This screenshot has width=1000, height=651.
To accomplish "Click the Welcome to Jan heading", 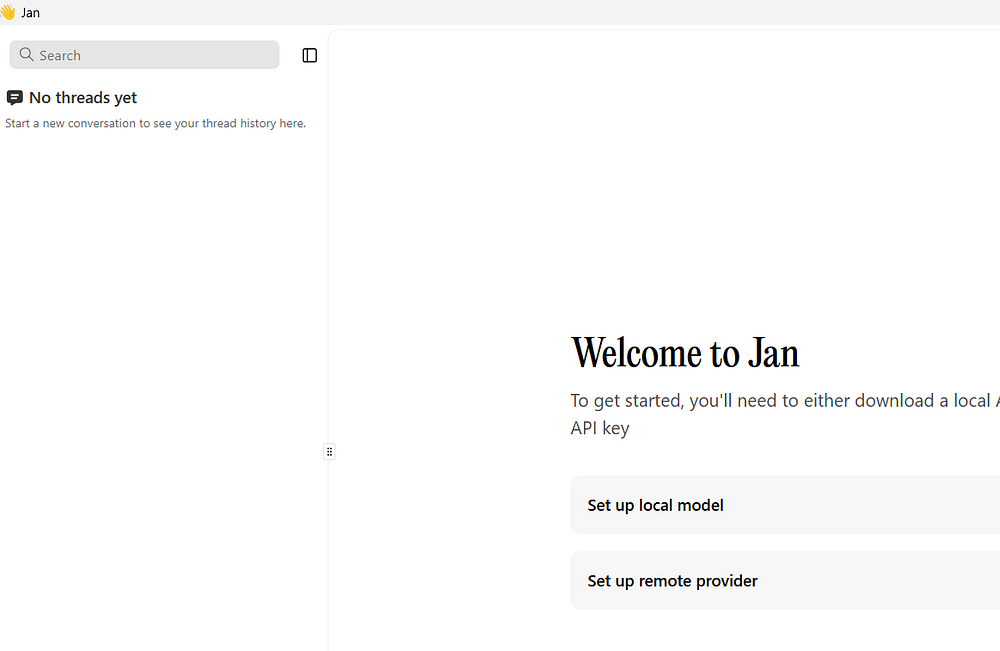I will (685, 353).
